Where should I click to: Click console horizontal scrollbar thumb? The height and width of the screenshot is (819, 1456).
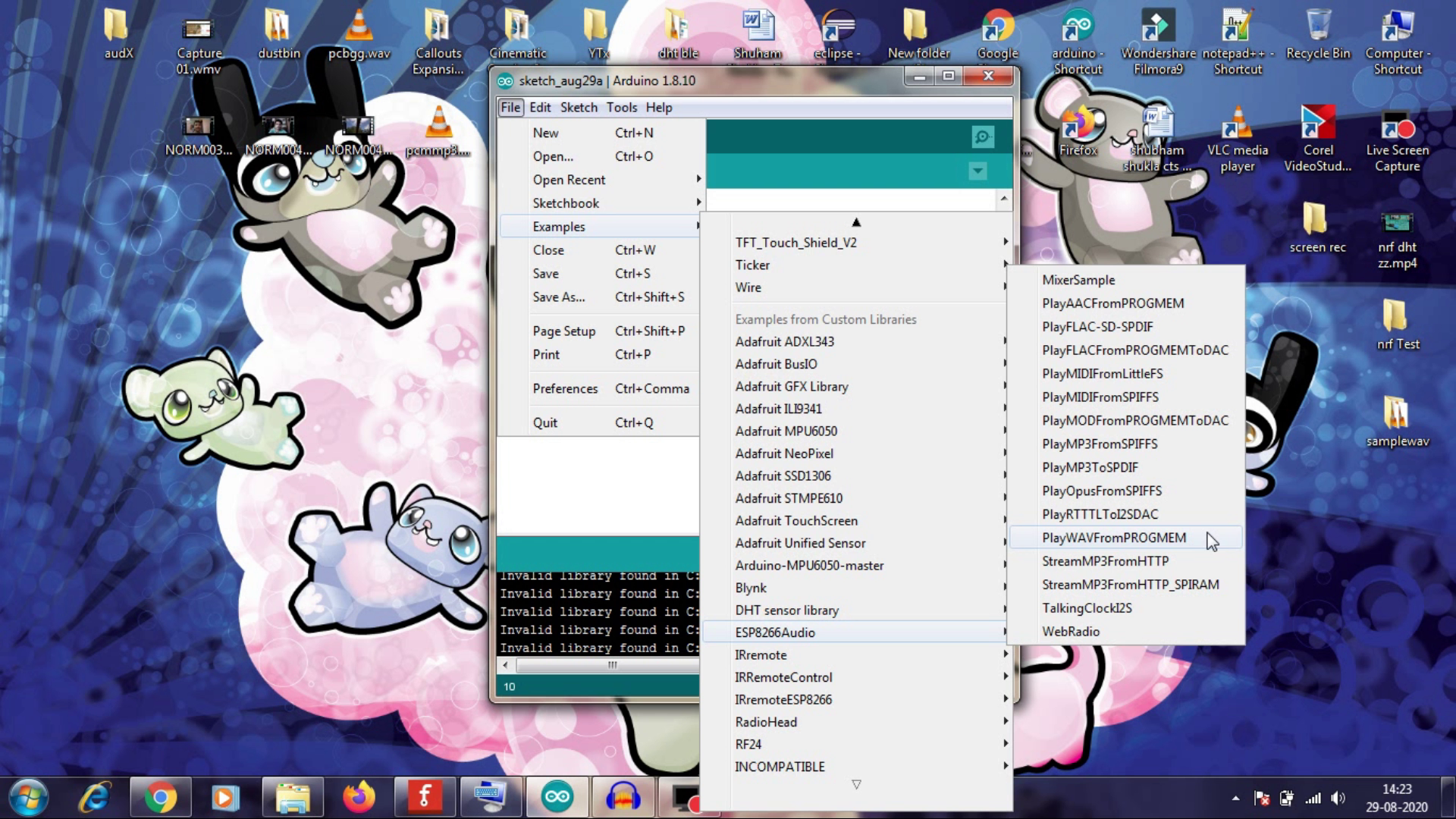607,665
